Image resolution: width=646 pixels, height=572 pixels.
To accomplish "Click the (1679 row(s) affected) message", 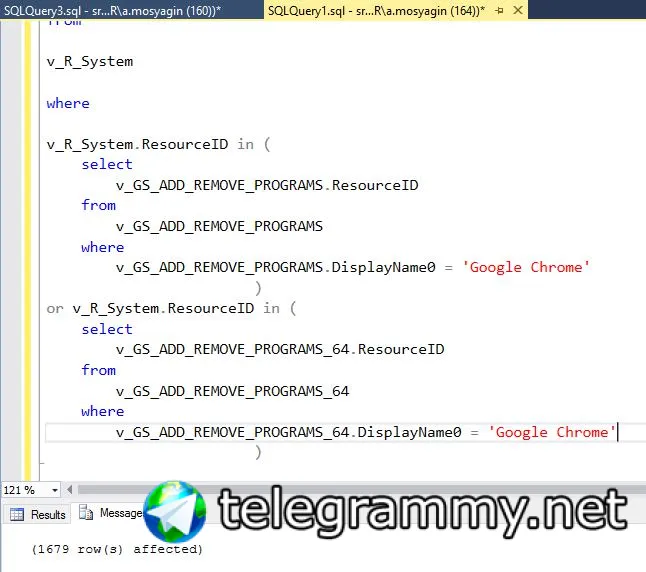I will click(117, 549).
